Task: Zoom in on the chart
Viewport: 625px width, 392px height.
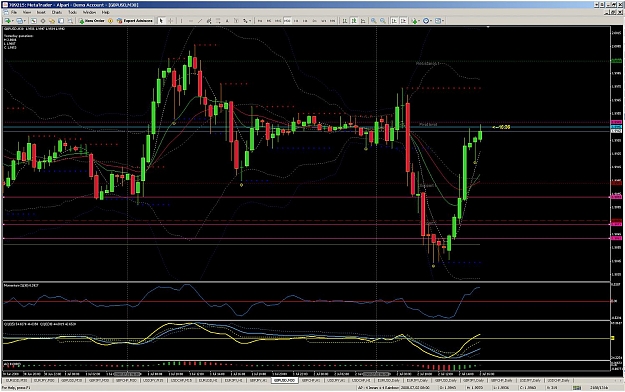Action: [x=373, y=21]
